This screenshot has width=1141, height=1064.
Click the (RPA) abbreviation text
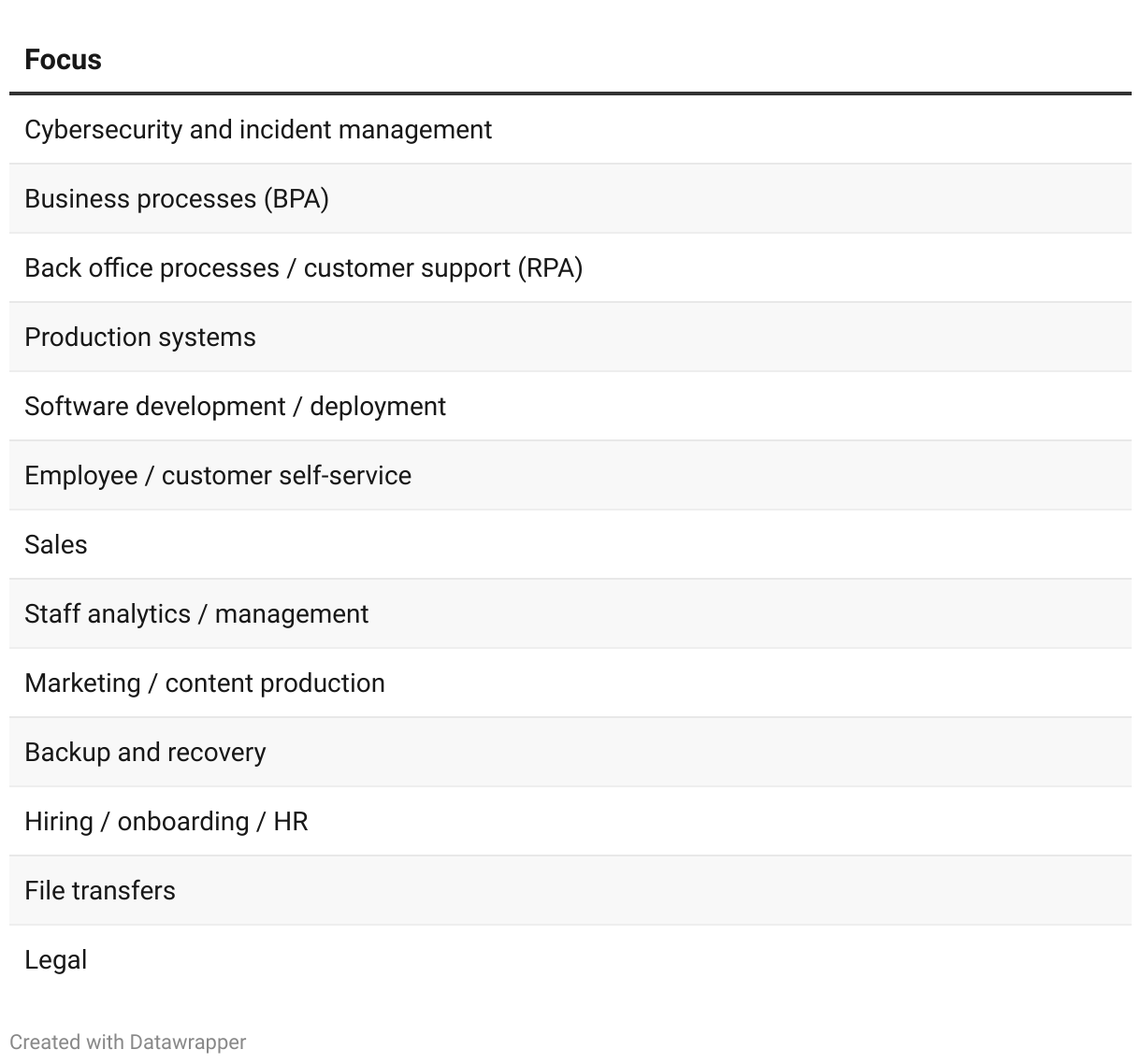(550, 268)
